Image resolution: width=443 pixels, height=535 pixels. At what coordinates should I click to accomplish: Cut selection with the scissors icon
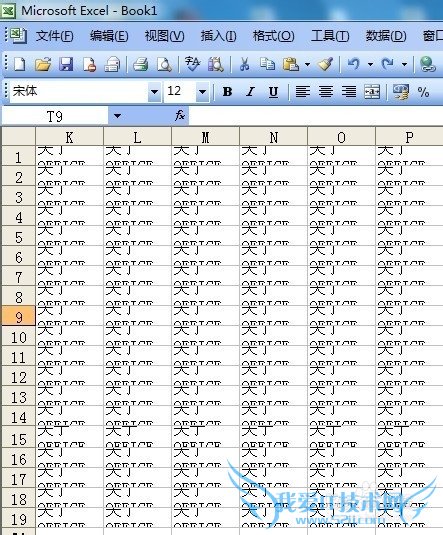pyautogui.click(x=244, y=64)
